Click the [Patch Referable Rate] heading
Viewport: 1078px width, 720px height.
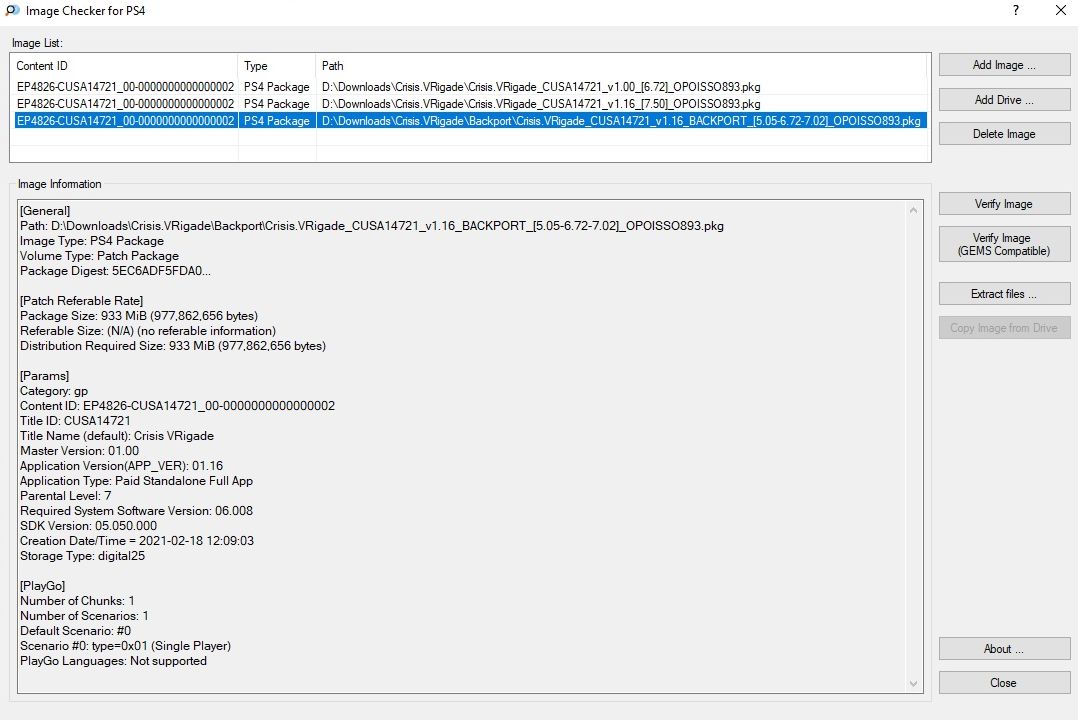tap(82, 301)
